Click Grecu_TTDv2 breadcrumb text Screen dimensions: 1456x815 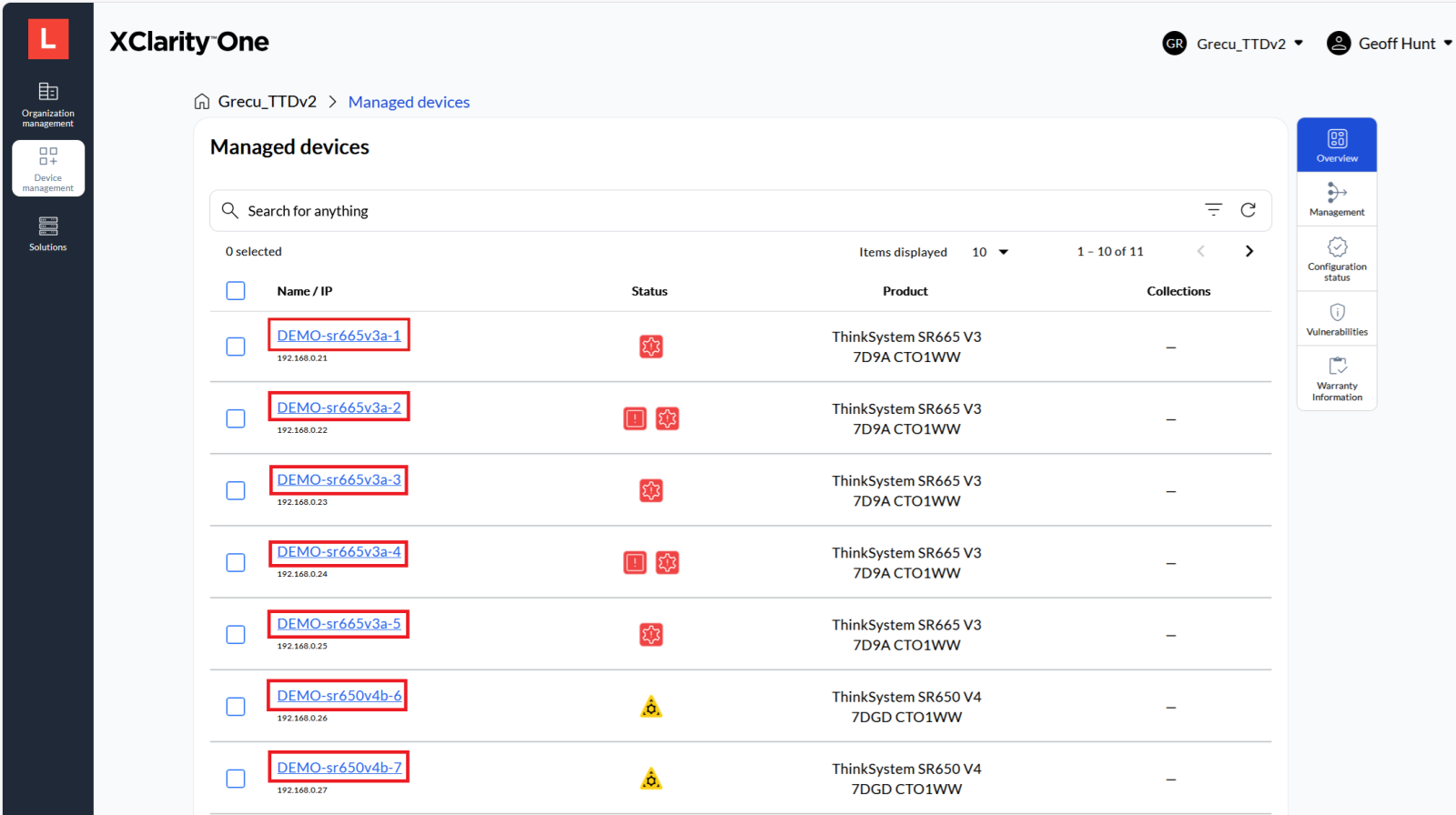pos(268,101)
